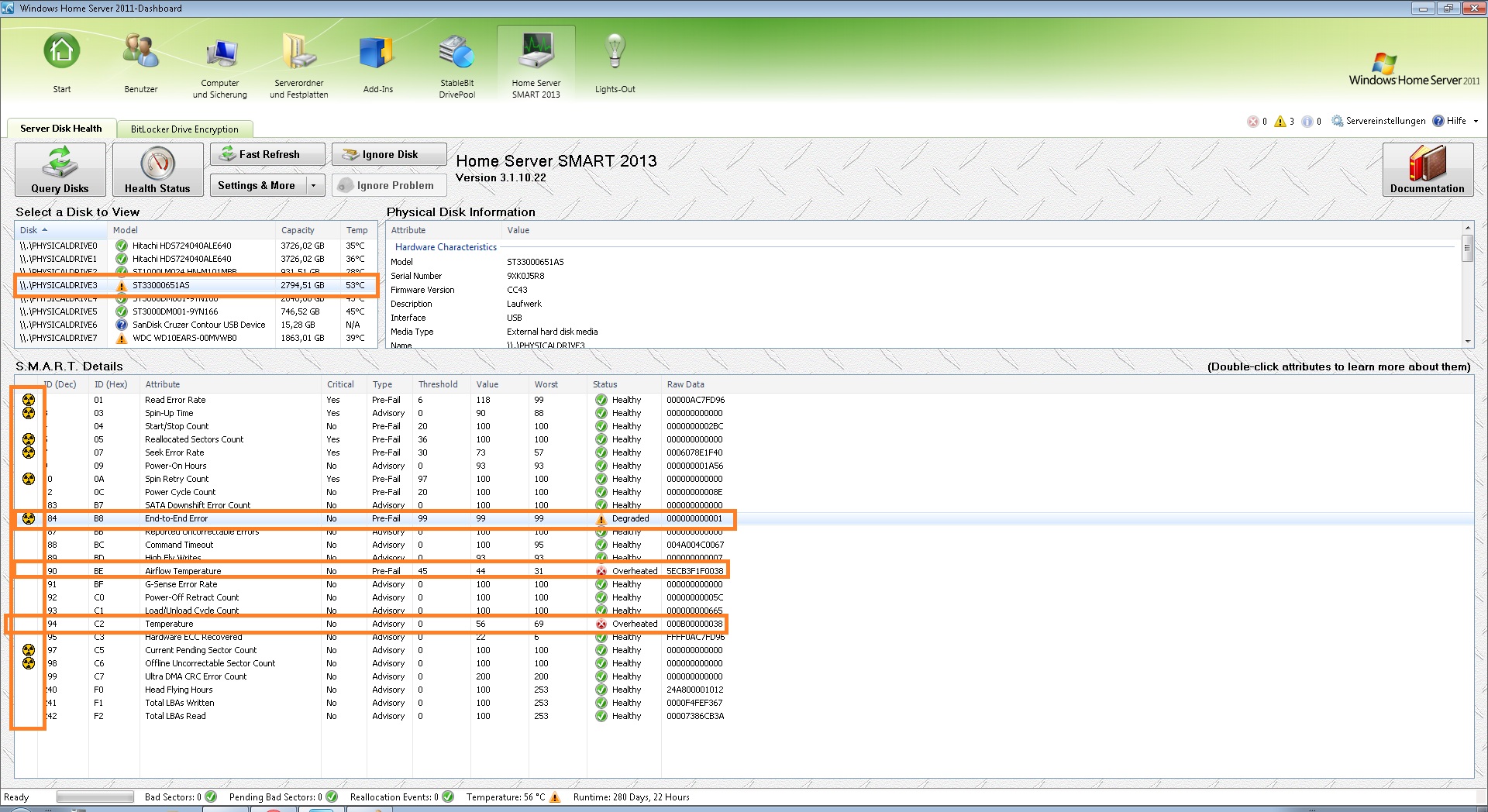Open Computer und Sicherung section
Viewport: 1488px width, 812px height.
pos(220,67)
